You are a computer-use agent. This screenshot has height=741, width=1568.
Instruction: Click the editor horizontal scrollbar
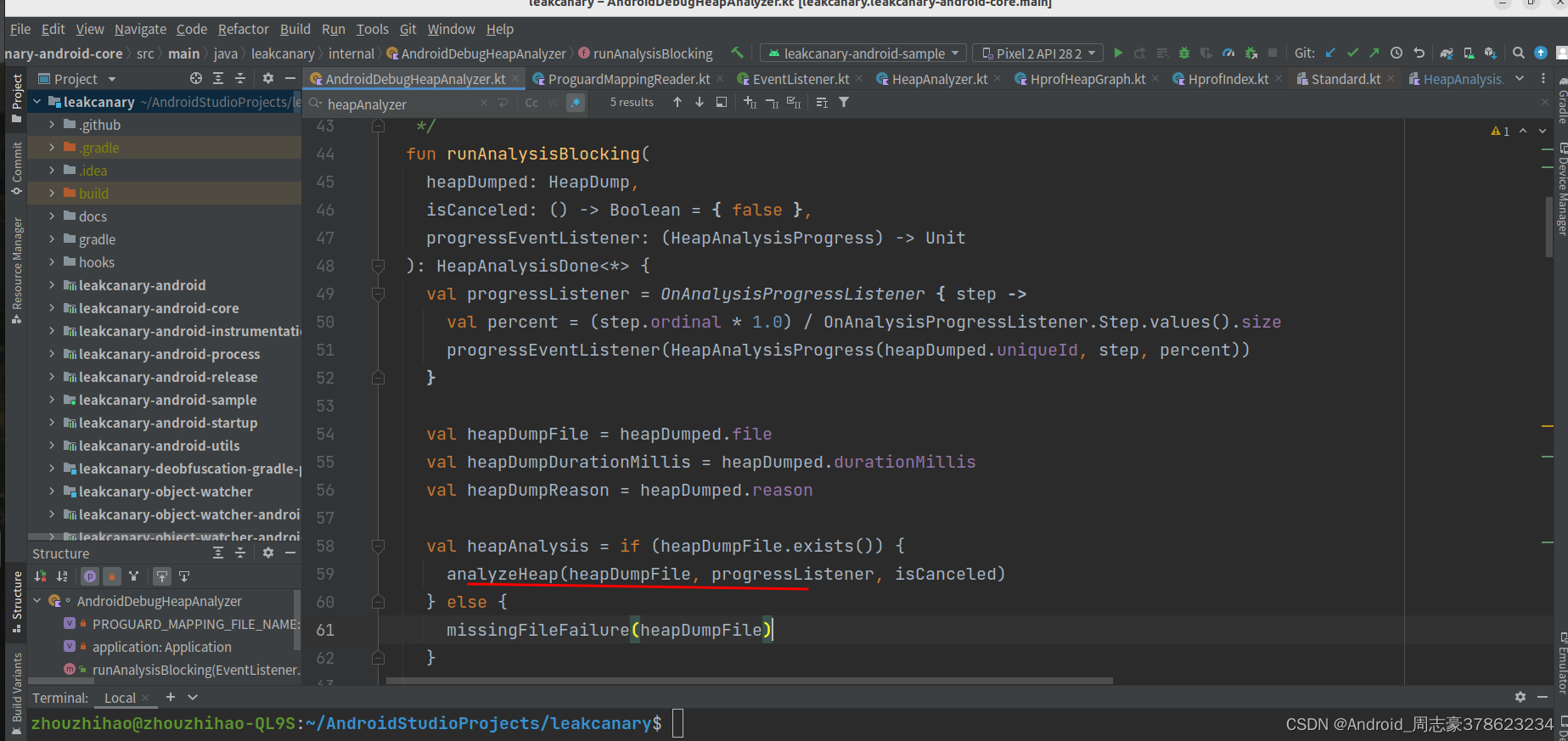tap(749, 681)
